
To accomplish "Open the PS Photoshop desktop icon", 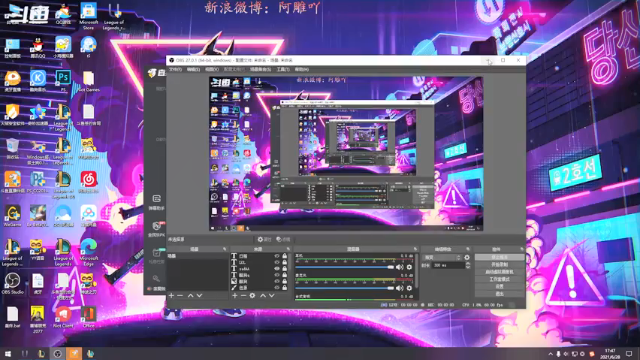I will point(63,80).
